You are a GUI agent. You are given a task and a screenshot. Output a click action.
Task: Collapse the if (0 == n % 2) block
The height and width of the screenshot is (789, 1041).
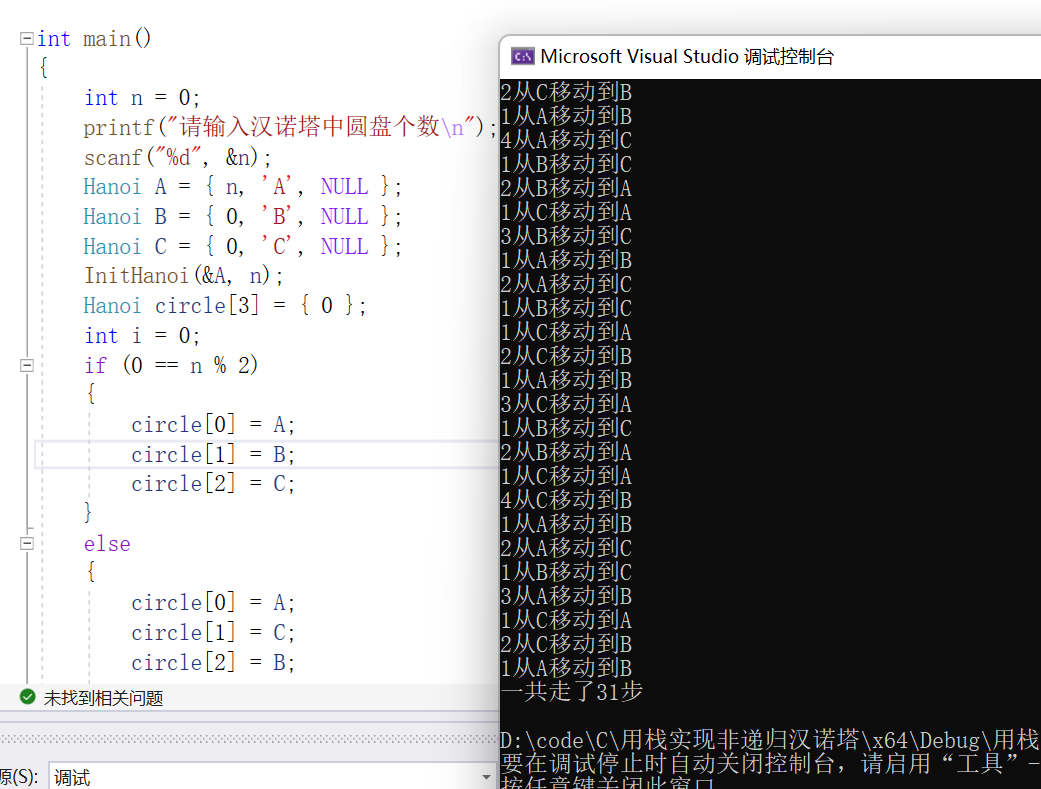pos(27,365)
